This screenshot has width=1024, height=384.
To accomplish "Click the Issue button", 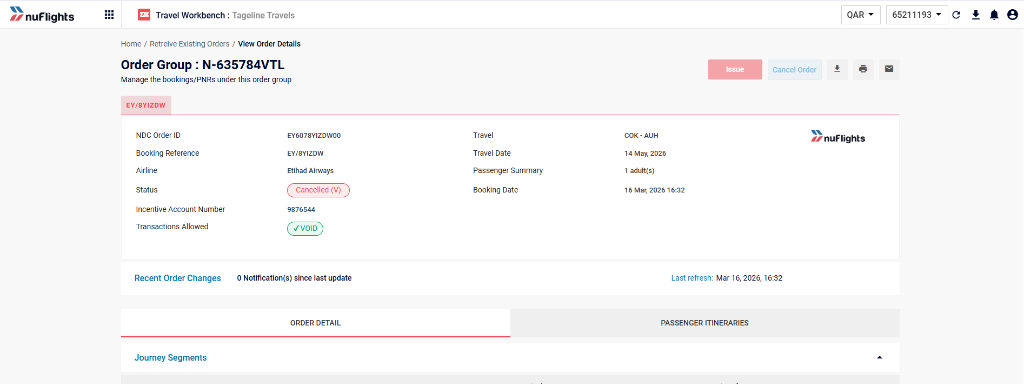I will pyautogui.click(x=735, y=69).
